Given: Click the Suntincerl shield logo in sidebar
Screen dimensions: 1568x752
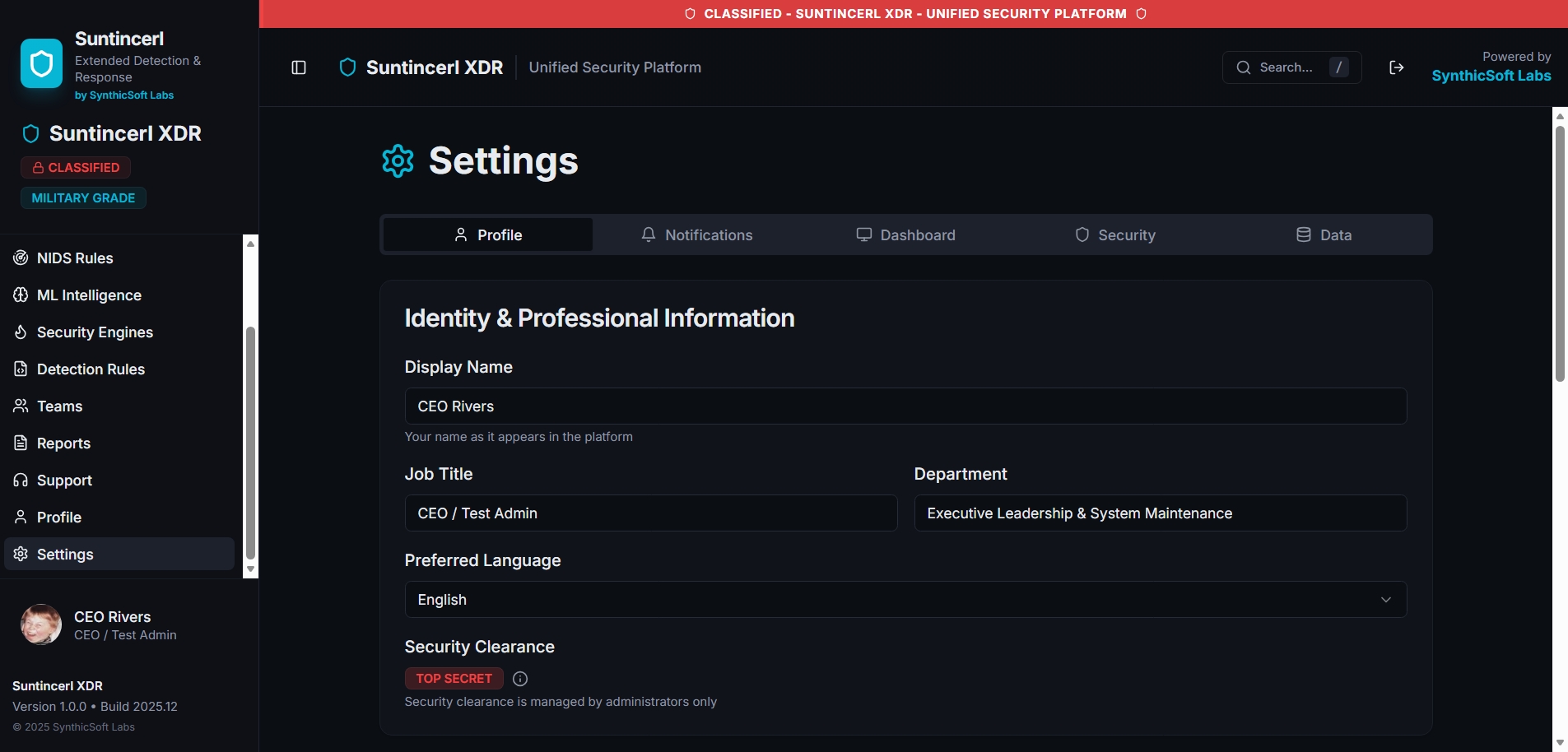Looking at the screenshot, I should pyautogui.click(x=41, y=63).
